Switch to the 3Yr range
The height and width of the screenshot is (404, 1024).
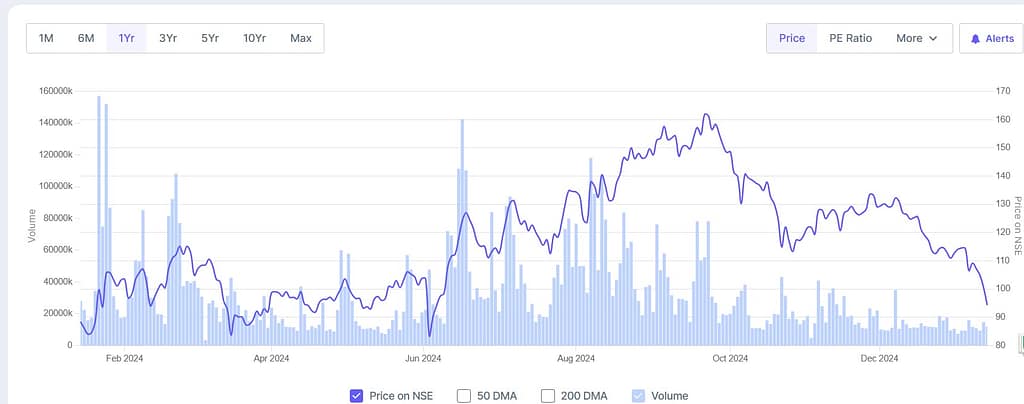(168, 39)
